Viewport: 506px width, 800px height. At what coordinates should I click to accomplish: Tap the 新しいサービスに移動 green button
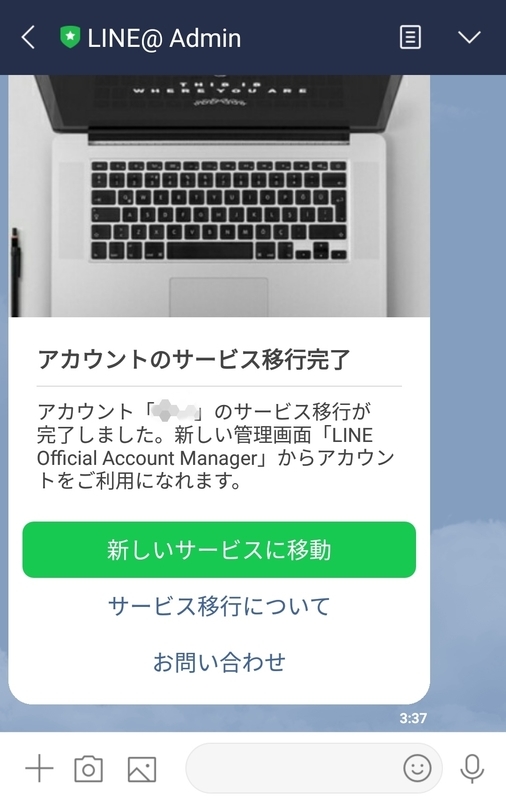click(x=219, y=549)
